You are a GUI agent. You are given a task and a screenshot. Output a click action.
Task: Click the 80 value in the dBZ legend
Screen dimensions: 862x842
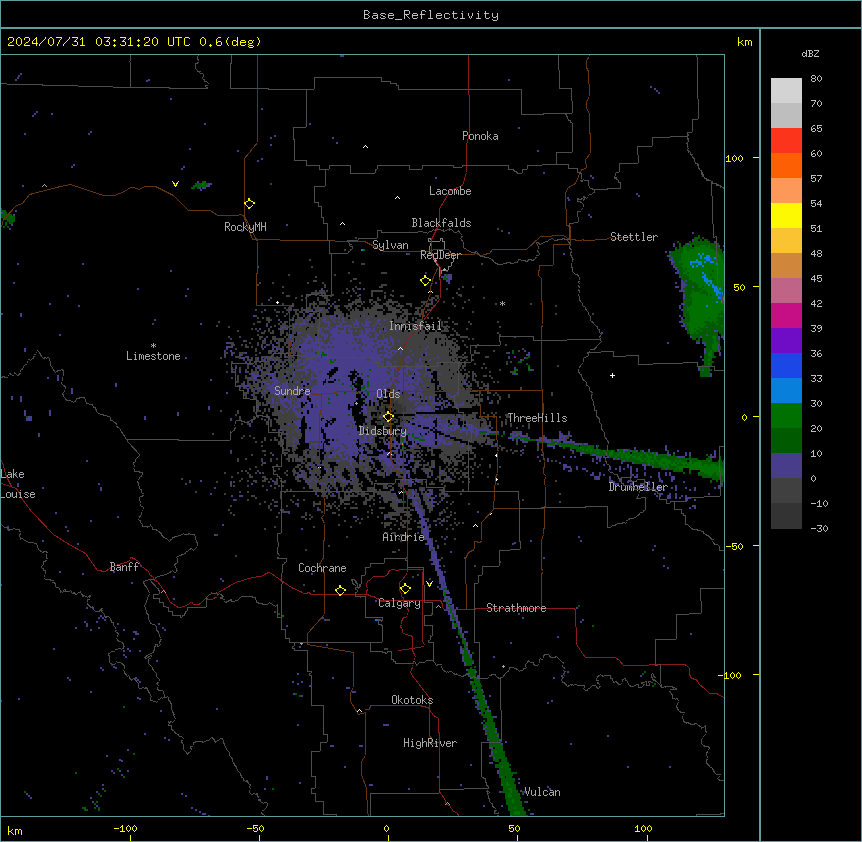coord(816,79)
